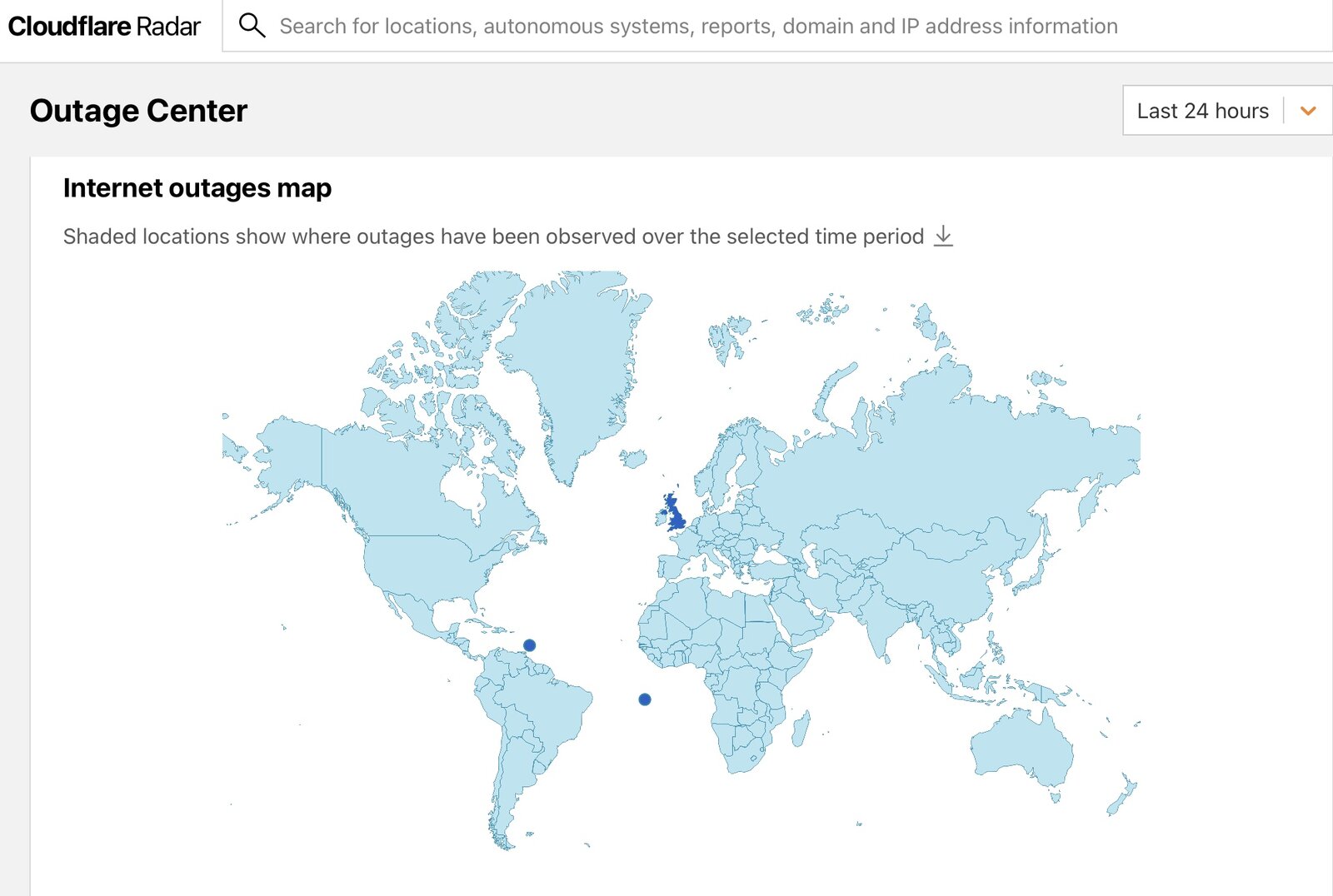Viewport: 1333px width, 896px height.
Task: Open the Last 24 hours time range dropdown
Action: point(1202,111)
